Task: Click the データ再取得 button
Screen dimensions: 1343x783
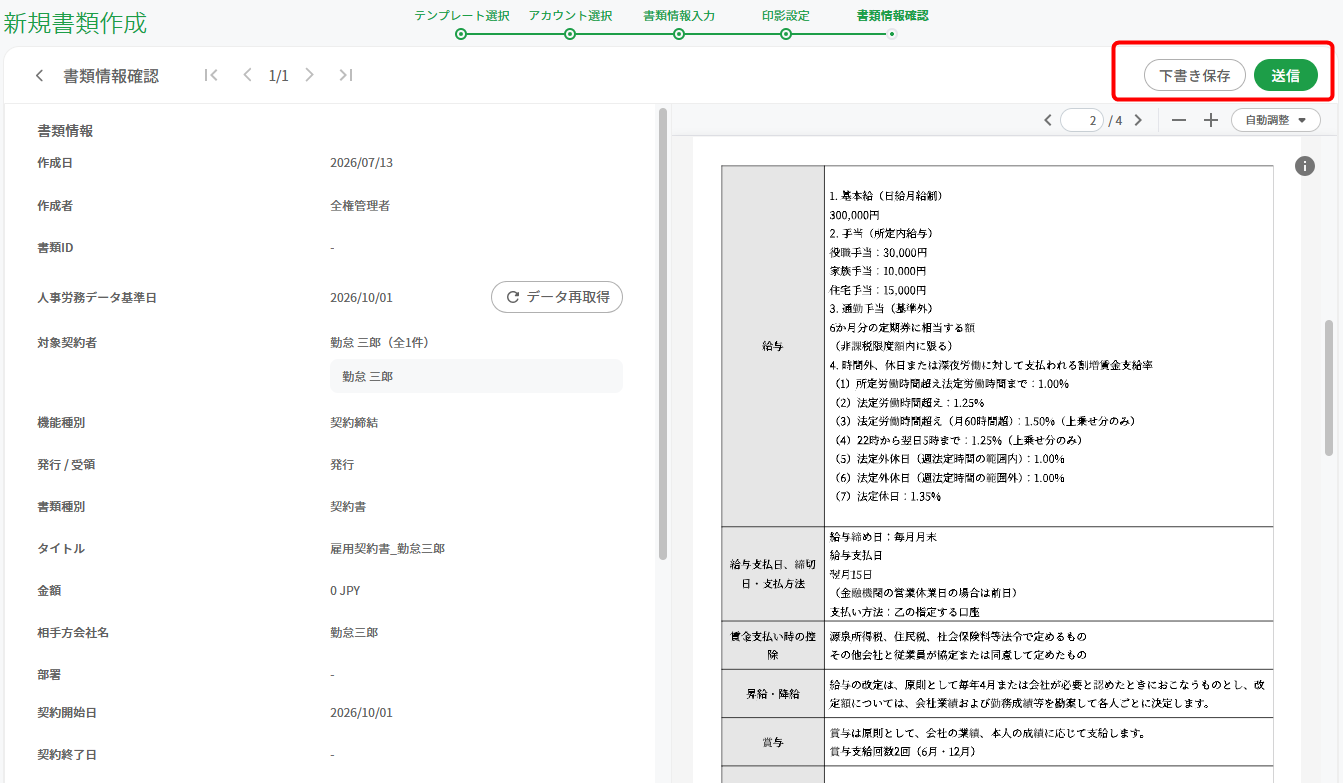Action: 557,297
